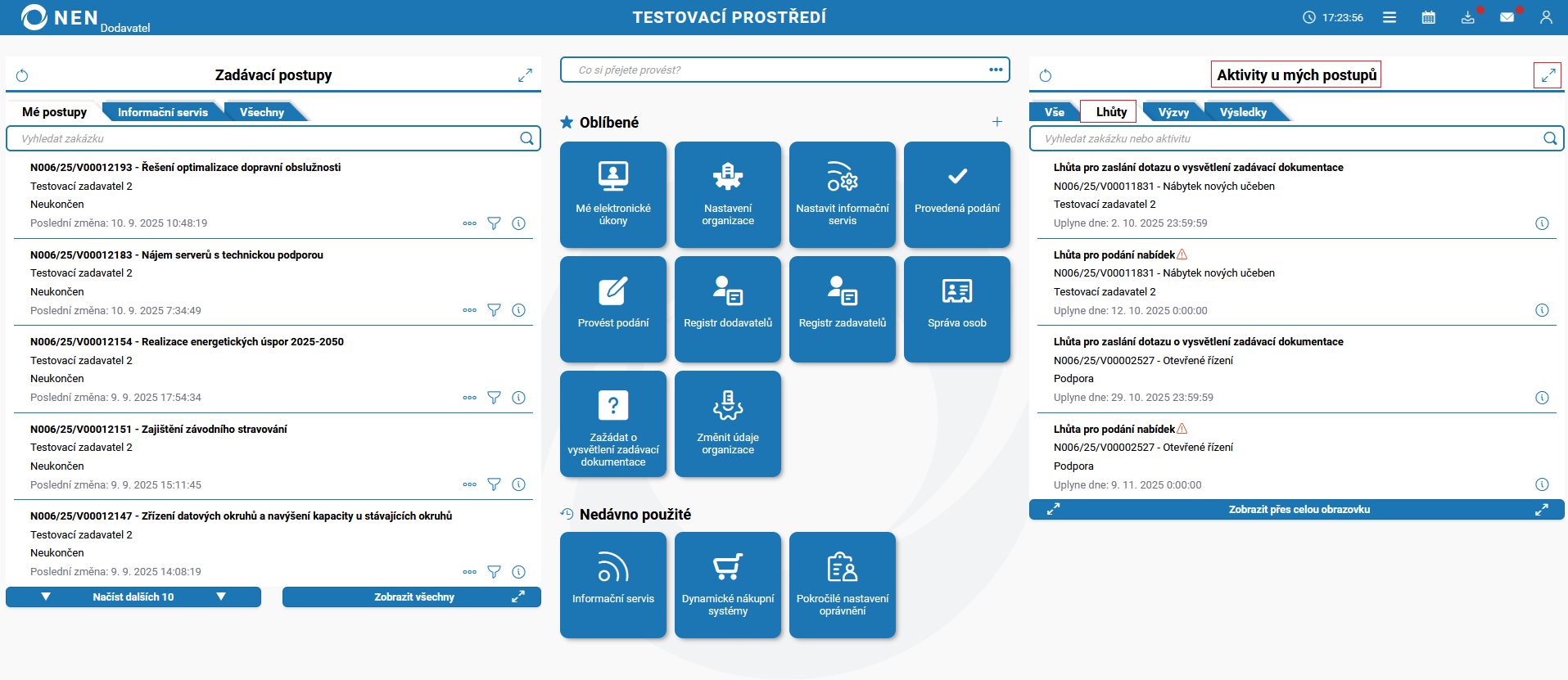Open the user profile icon
The image size is (1568, 680).
coord(1546,17)
